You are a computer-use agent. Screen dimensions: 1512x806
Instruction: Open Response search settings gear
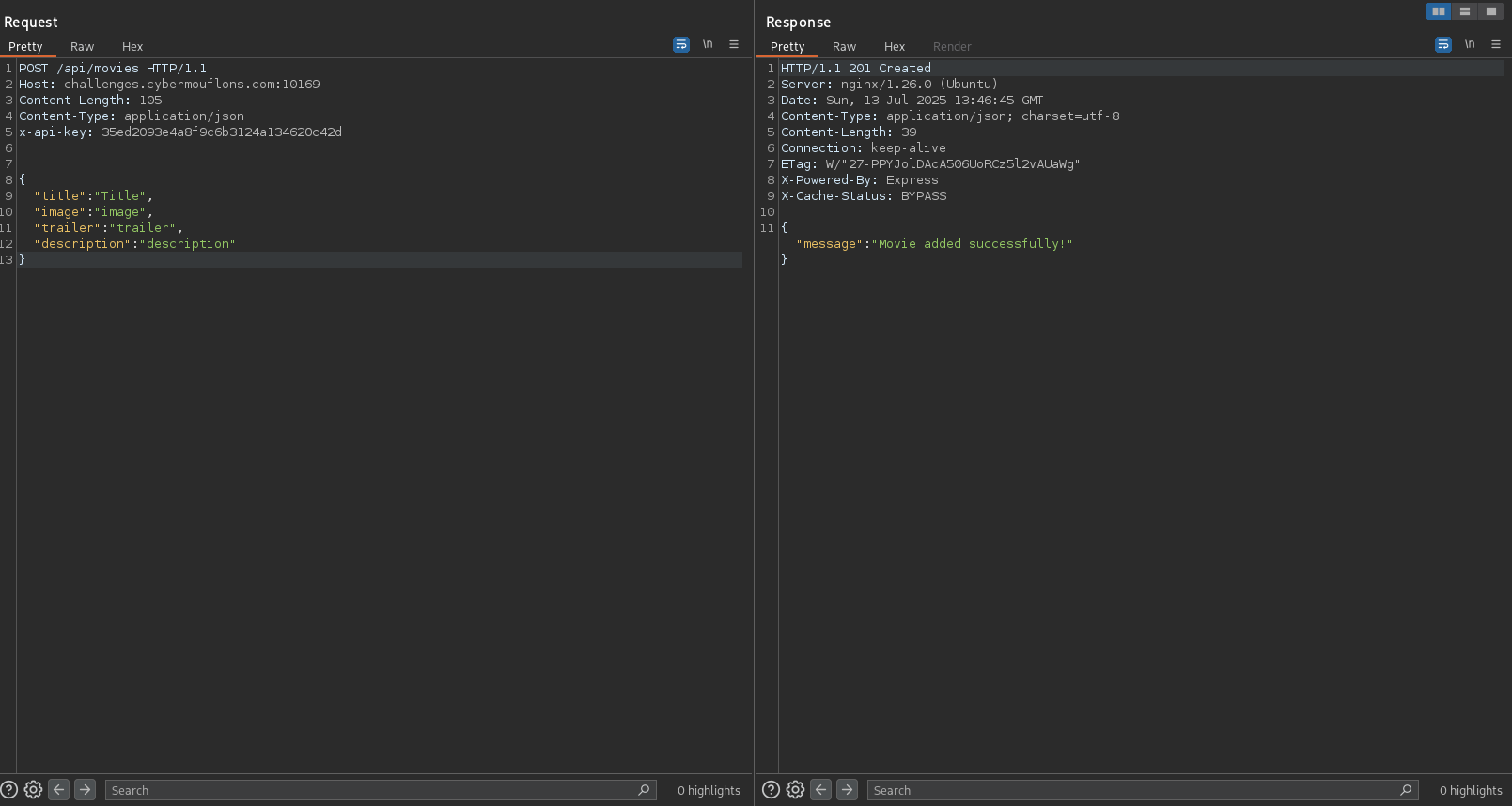(795, 790)
